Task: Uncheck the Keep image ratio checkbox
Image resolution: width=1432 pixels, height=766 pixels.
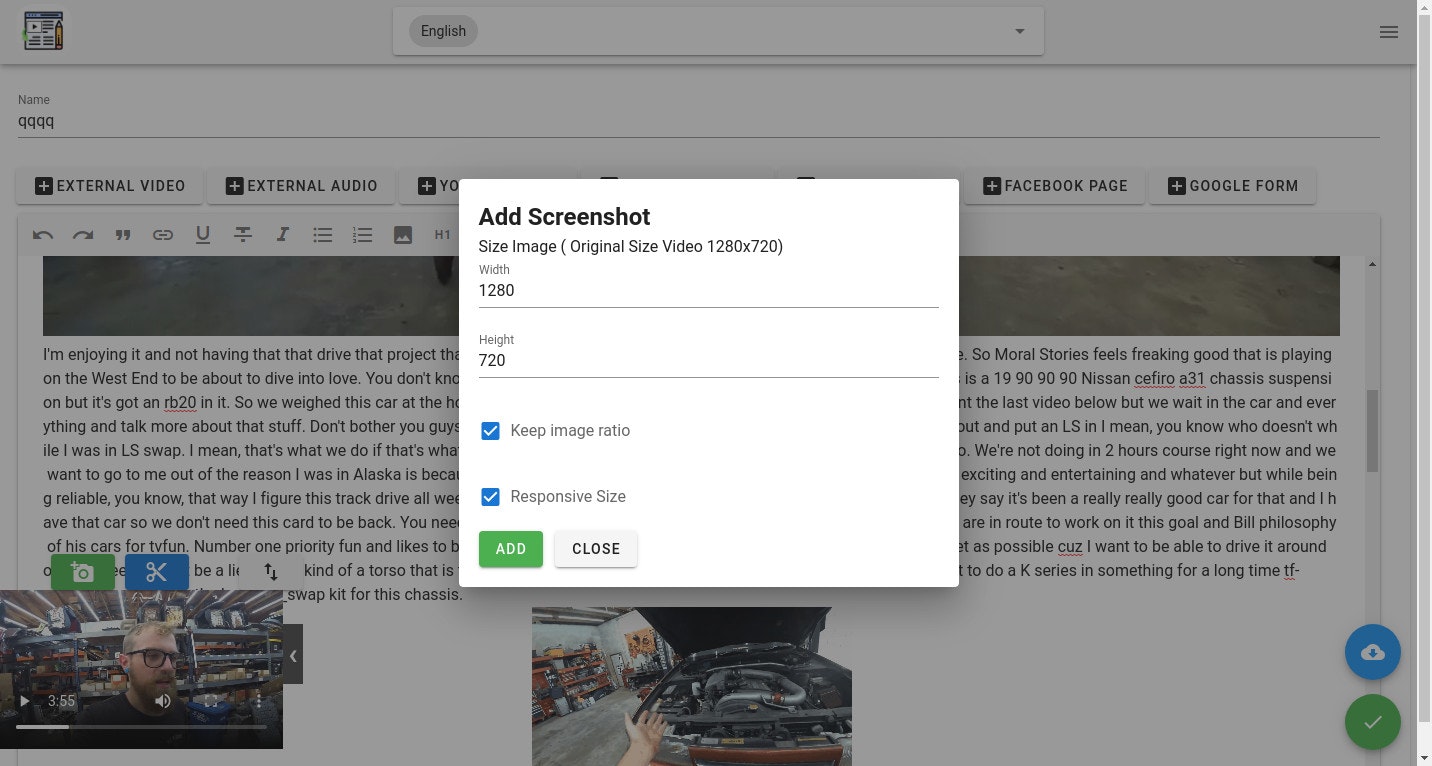Action: (490, 431)
